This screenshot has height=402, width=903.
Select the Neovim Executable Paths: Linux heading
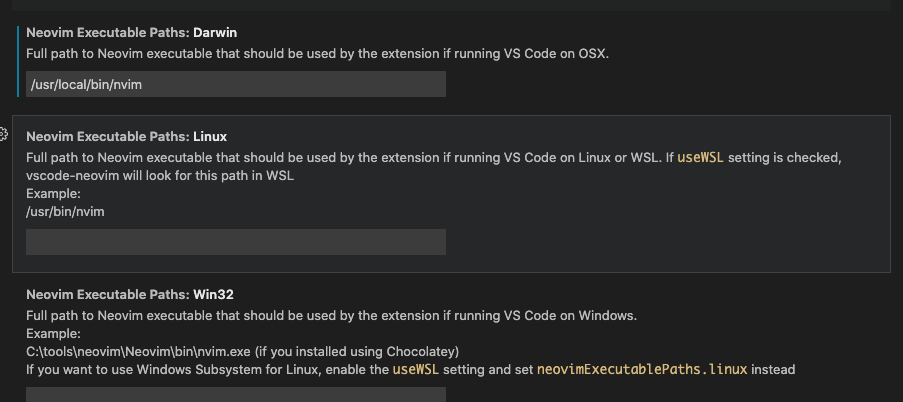tap(127, 137)
